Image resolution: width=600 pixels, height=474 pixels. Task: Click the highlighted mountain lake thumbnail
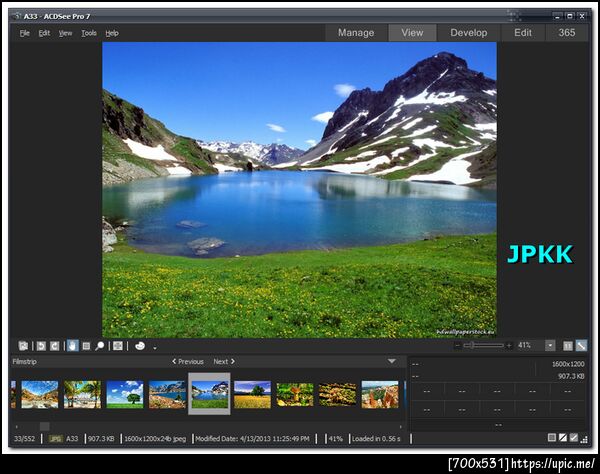tap(210, 394)
